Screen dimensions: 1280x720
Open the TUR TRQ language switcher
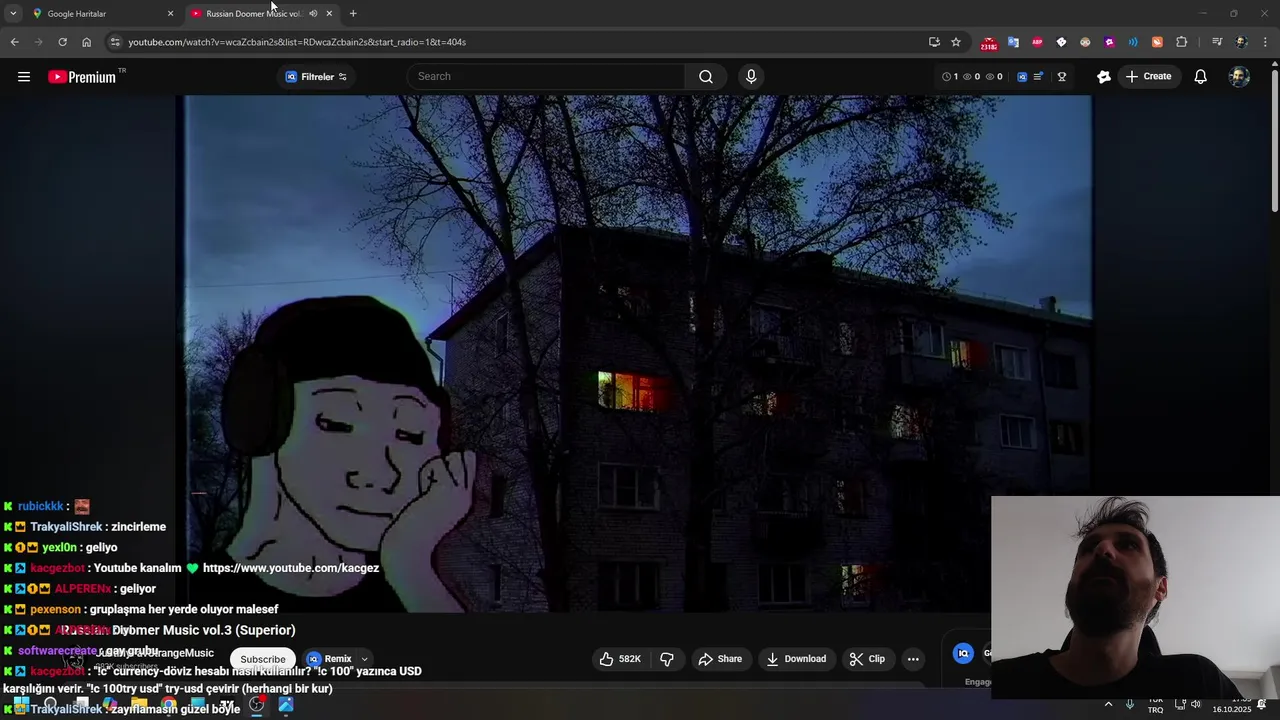coord(1155,705)
